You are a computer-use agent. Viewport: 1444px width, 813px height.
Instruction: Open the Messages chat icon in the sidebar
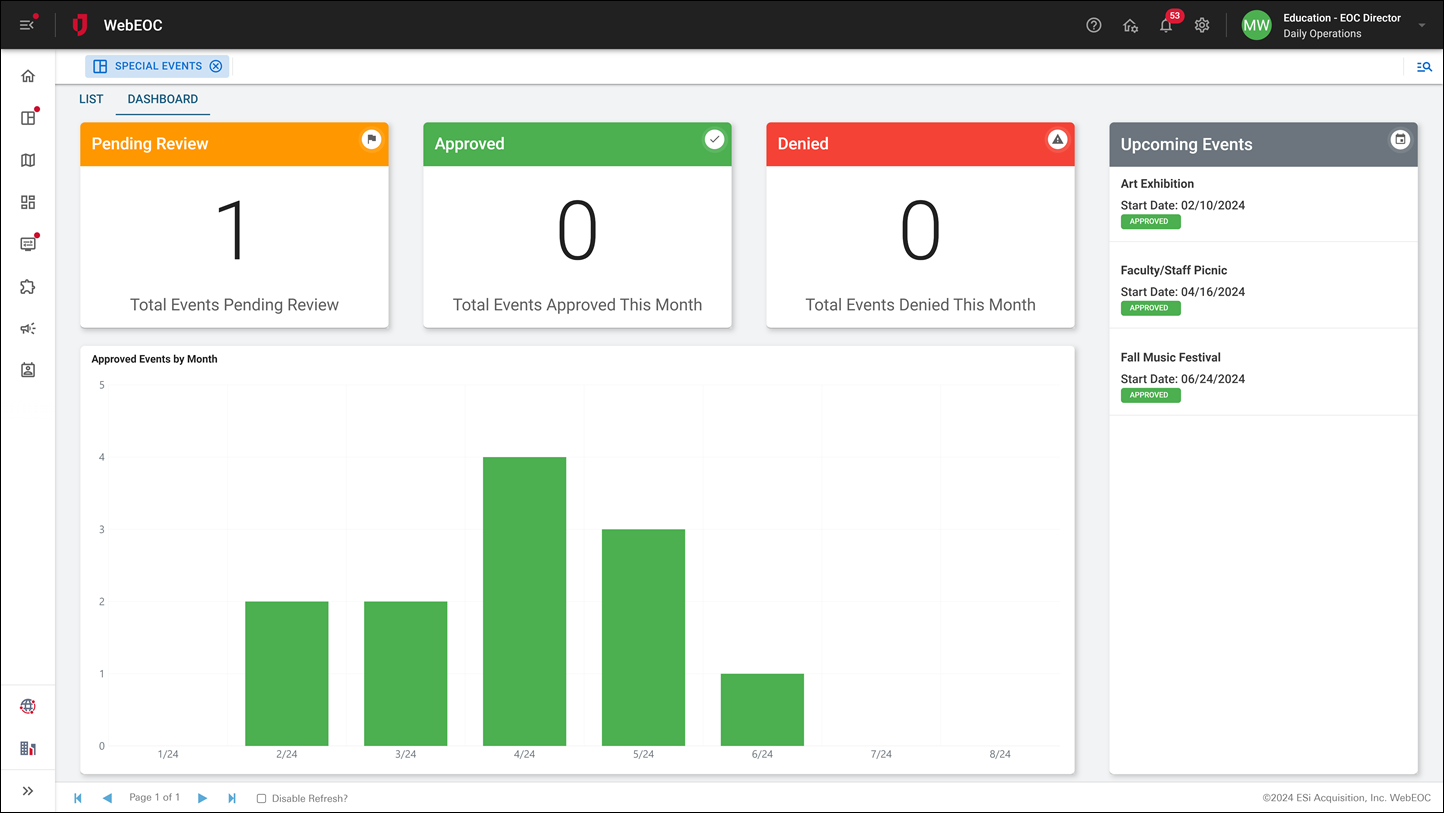click(27, 242)
